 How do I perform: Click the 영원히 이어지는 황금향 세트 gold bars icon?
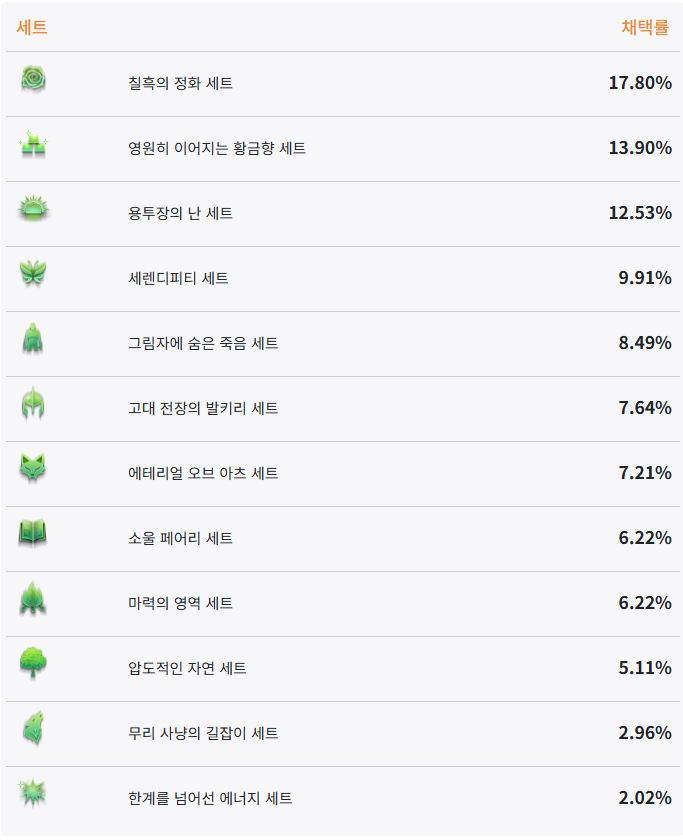click(33, 146)
